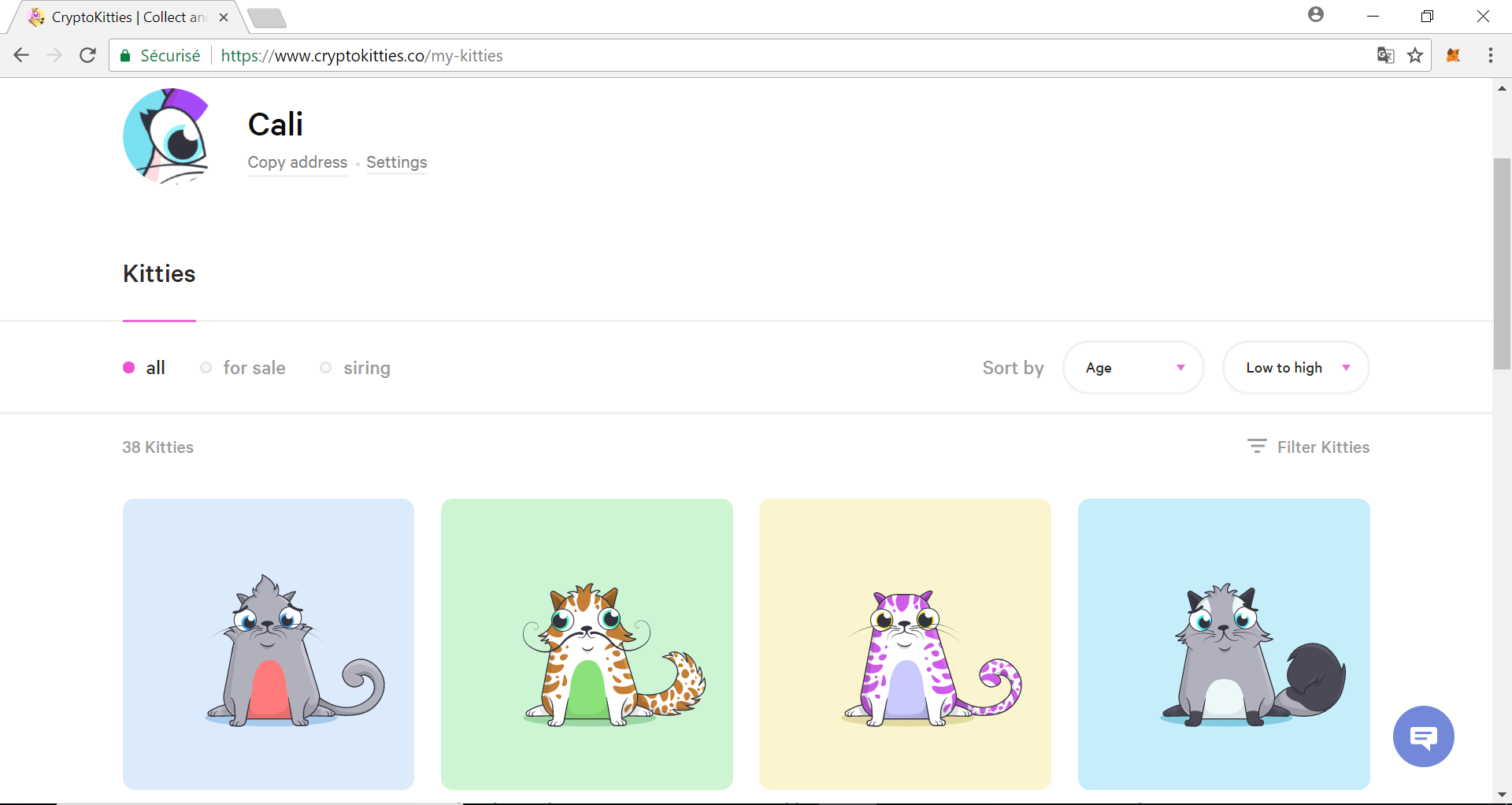Open the translate page icon

tap(1385, 55)
